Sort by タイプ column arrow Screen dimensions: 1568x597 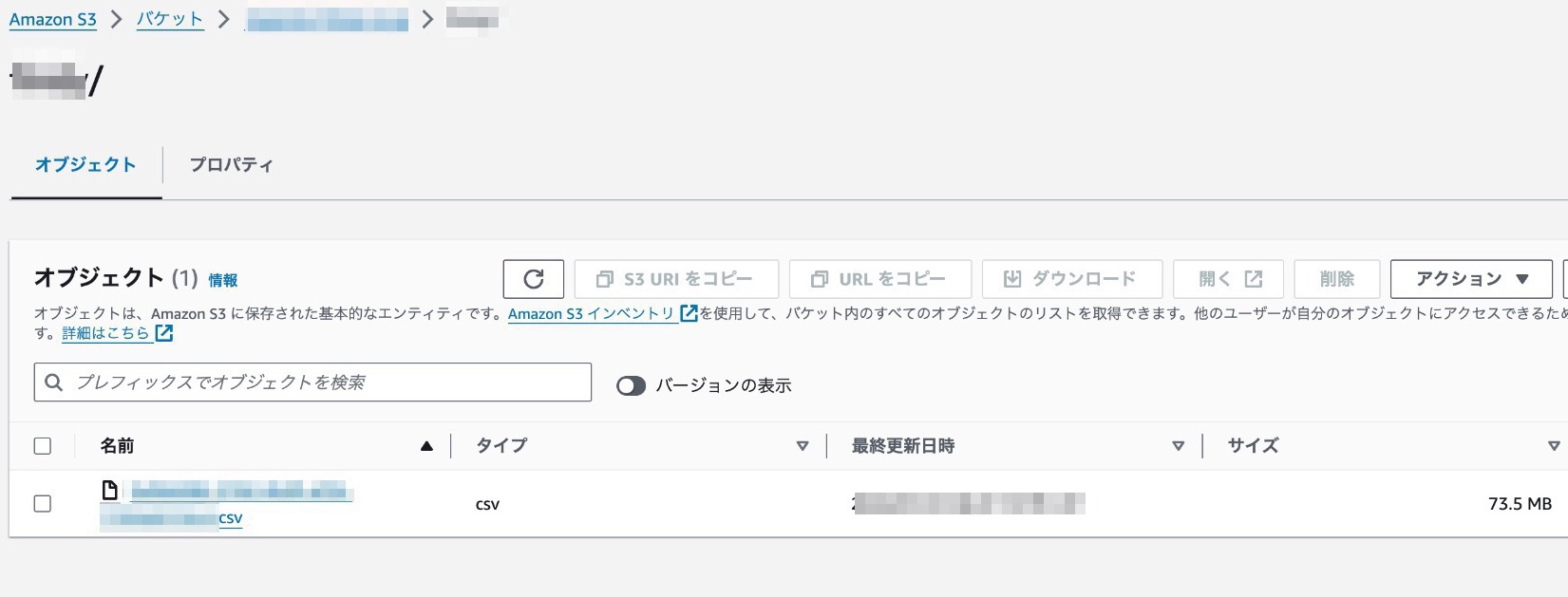803,446
